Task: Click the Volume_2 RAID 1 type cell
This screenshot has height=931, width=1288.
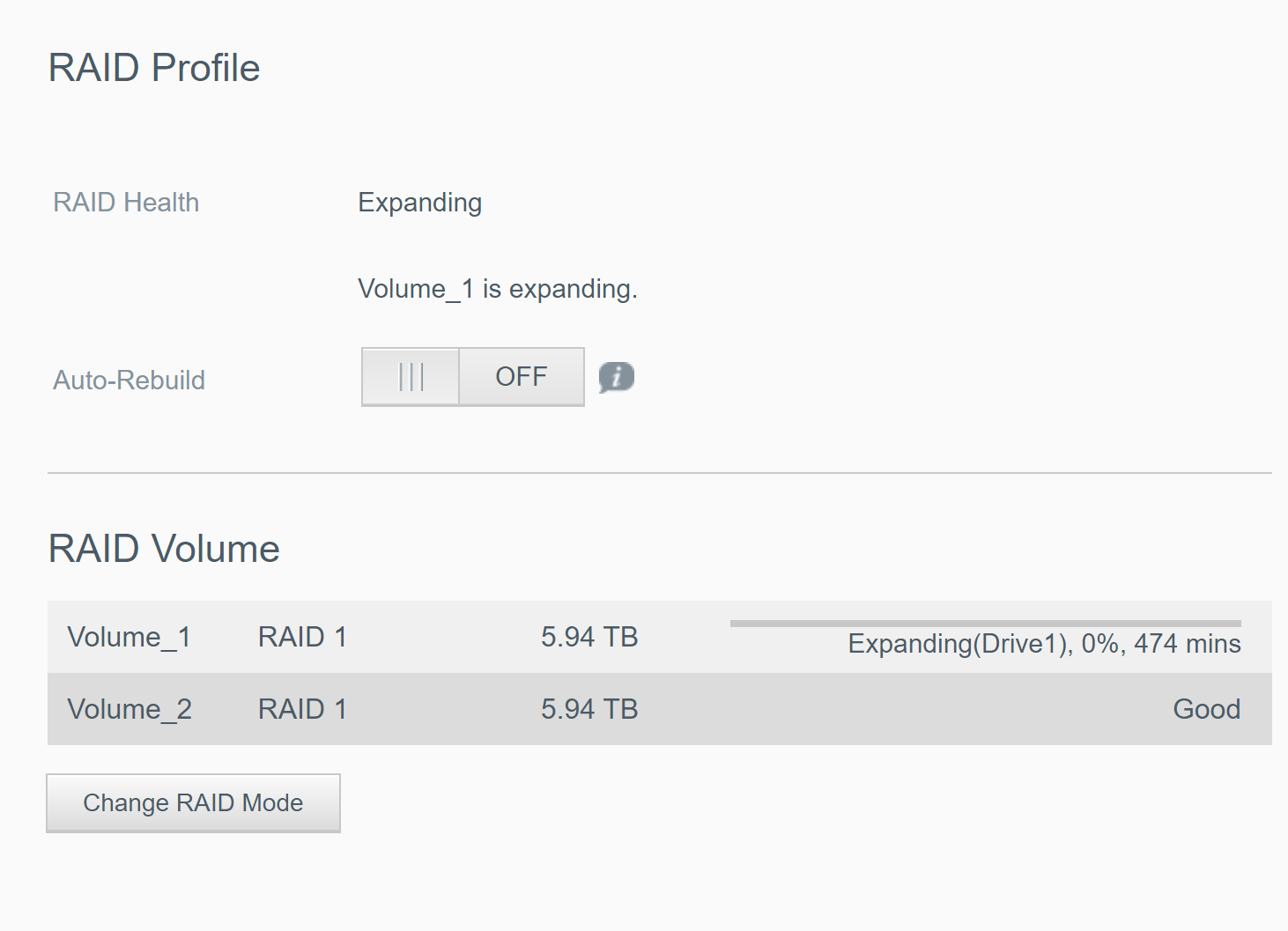Action: pos(302,709)
